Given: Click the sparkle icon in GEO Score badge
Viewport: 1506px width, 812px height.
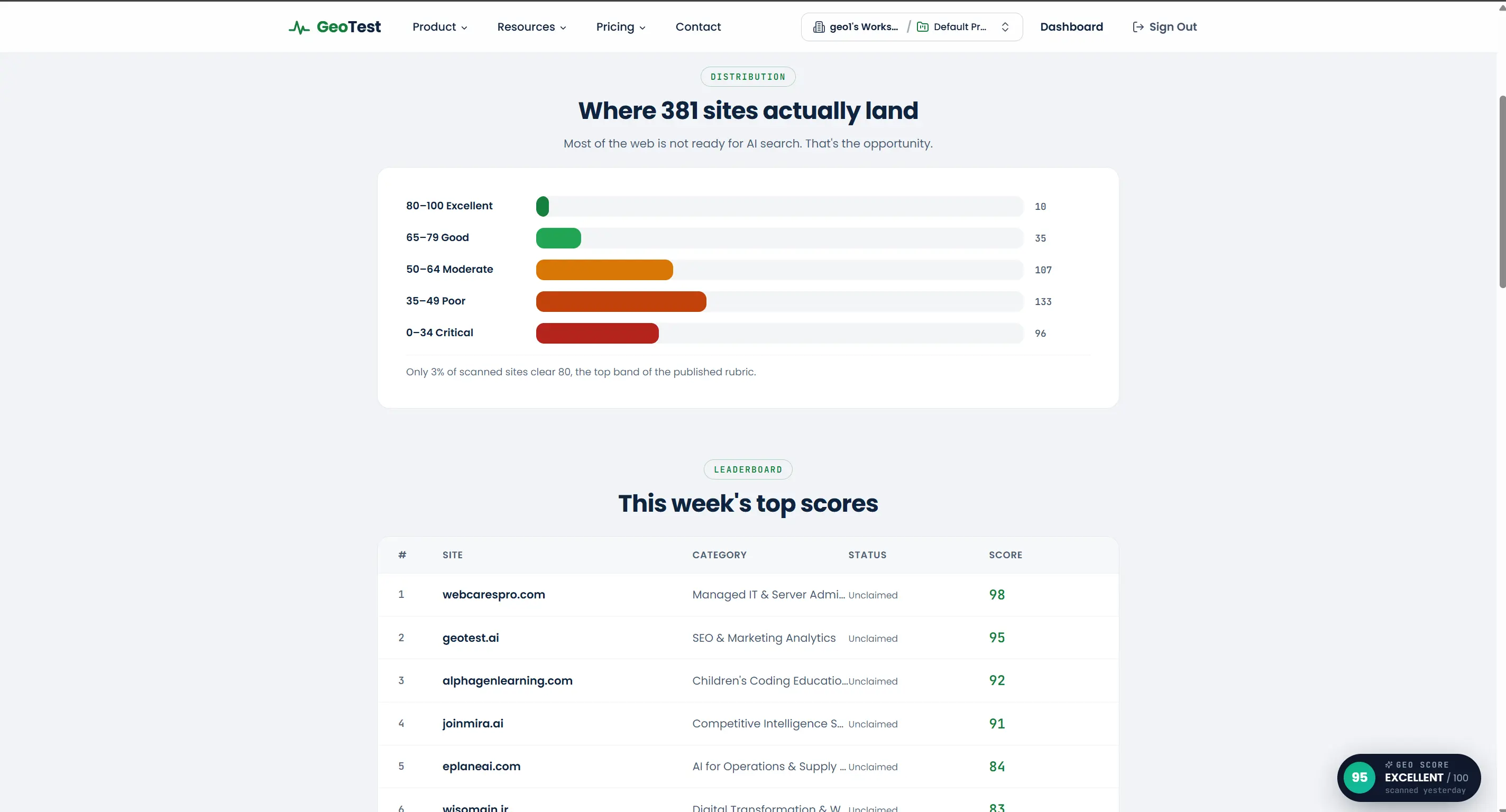Looking at the screenshot, I should coord(1389,764).
